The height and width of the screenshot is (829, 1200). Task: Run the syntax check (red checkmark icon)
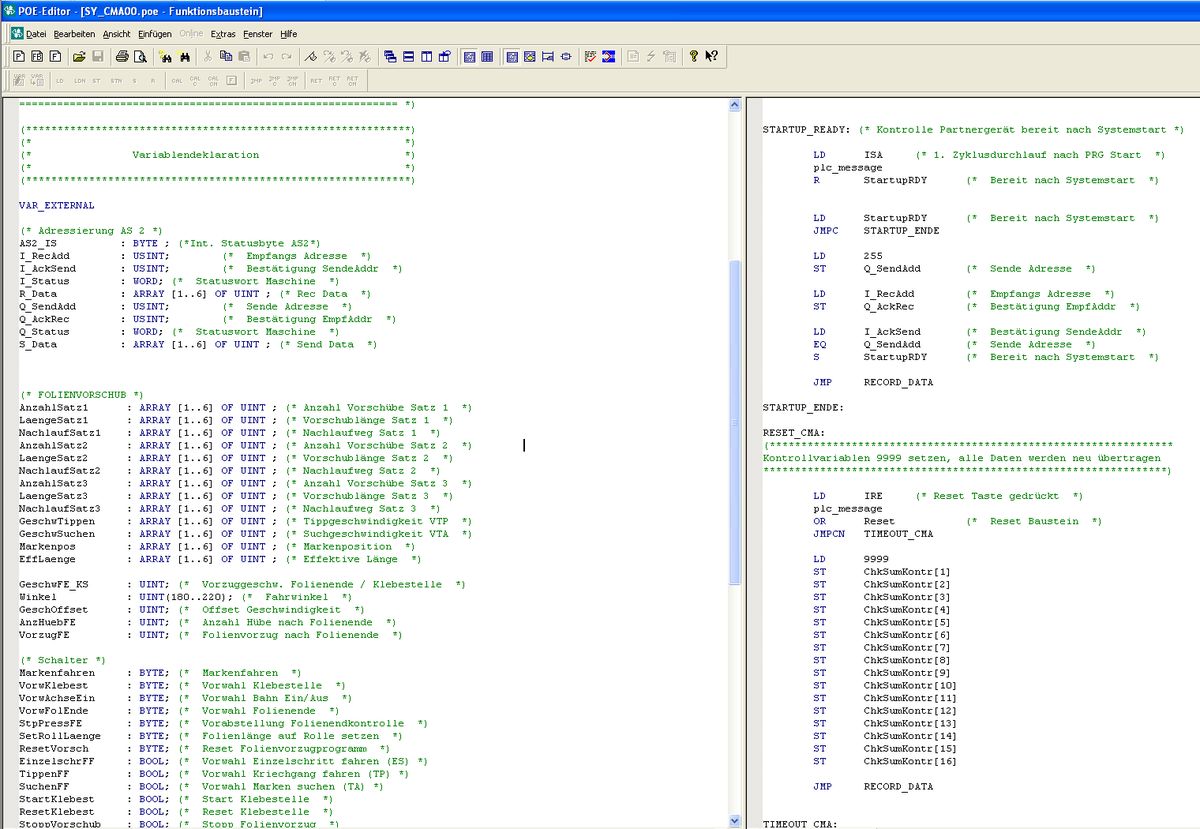(591, 57)
